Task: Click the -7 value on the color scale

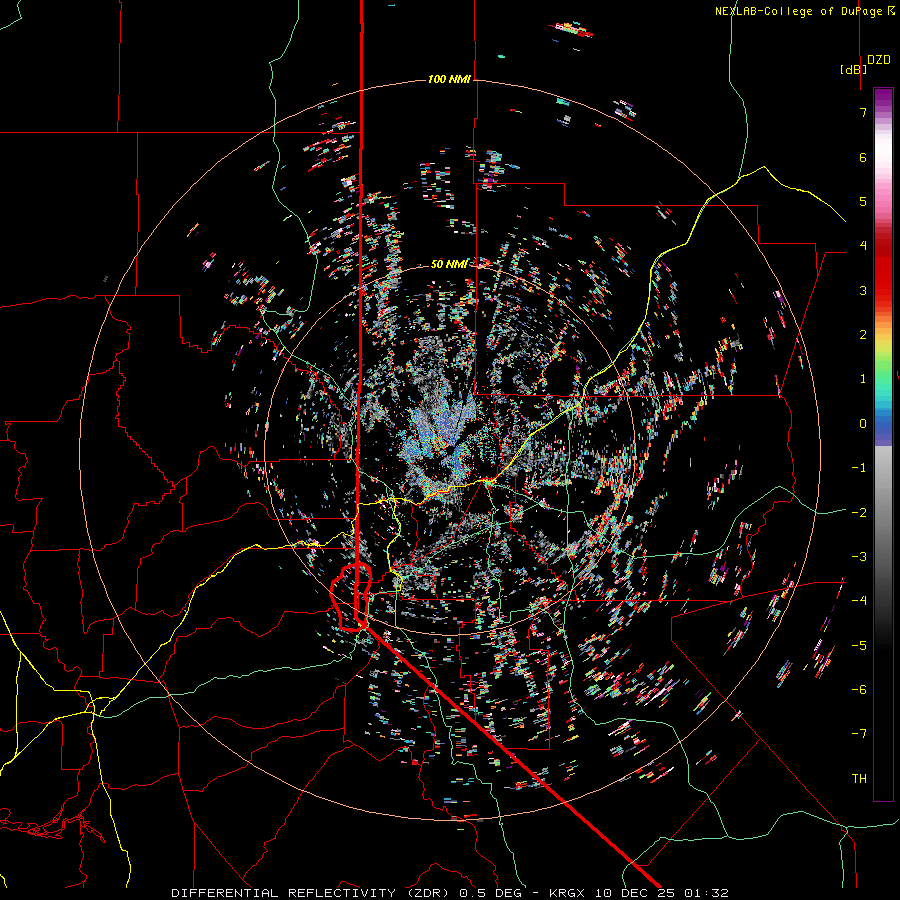Action: (x=859, y=734)
